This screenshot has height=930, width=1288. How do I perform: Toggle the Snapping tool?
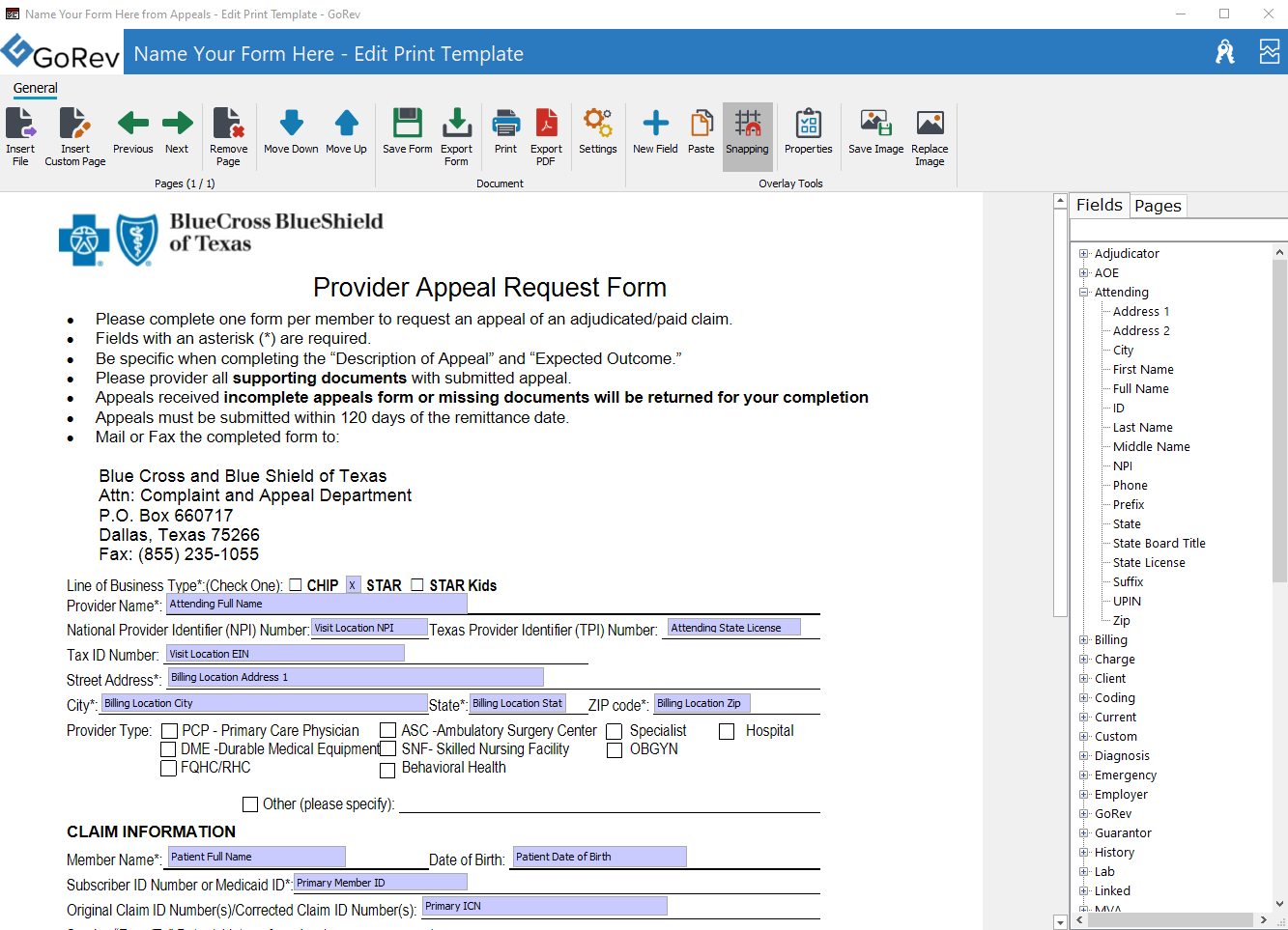coord(748,135)
